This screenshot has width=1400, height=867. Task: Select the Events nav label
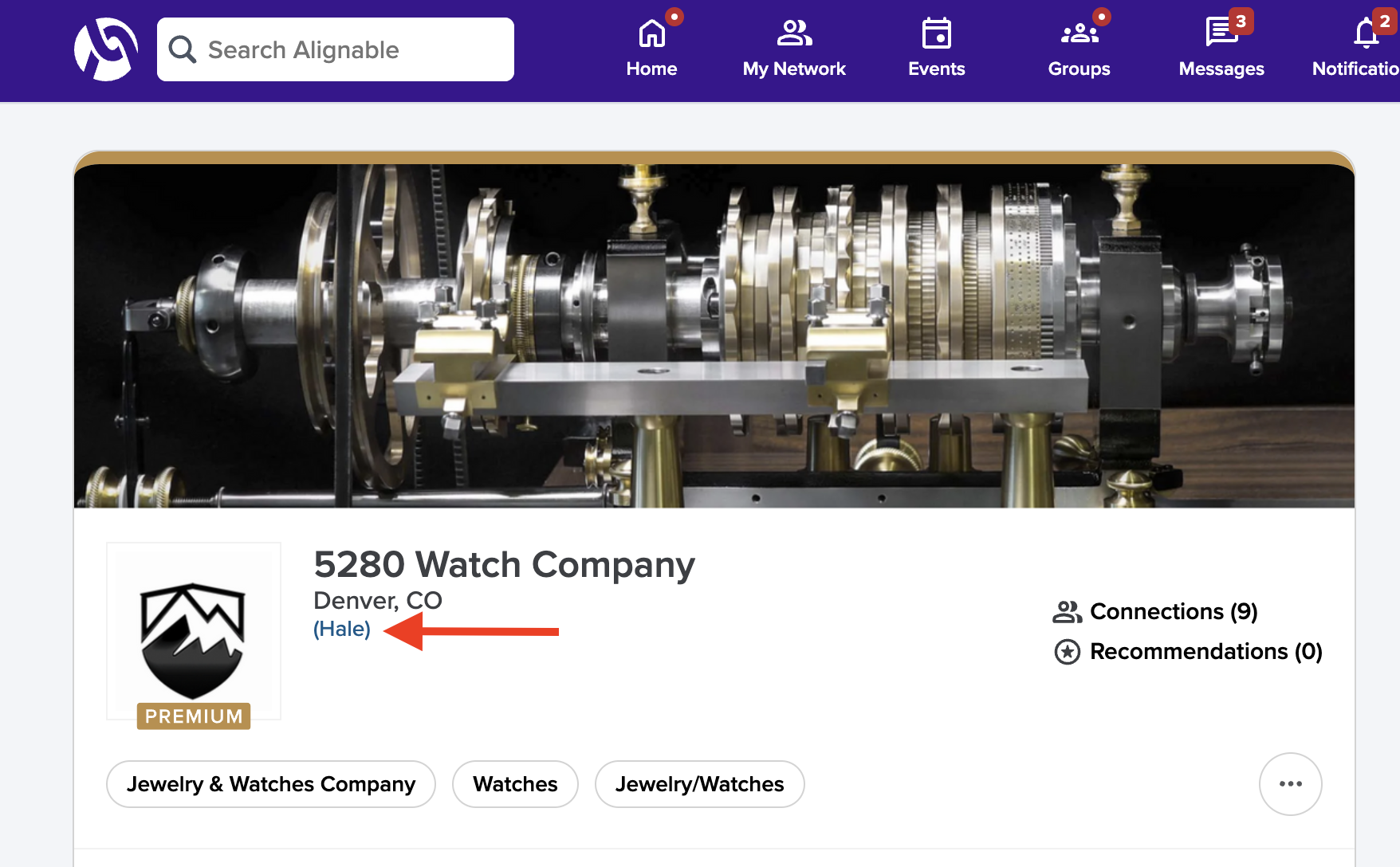(x=936, y=69)
